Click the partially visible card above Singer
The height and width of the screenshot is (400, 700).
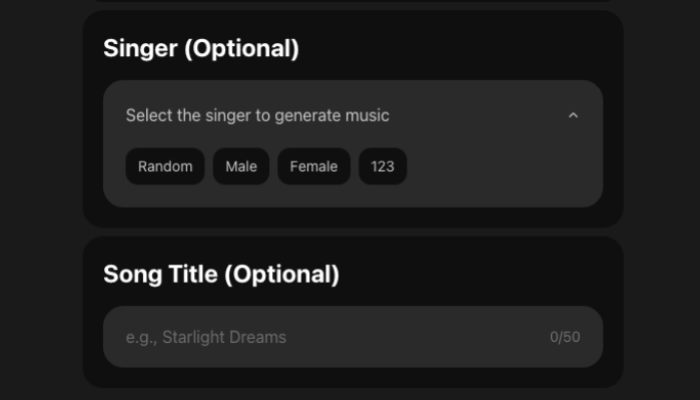point(352,2)
